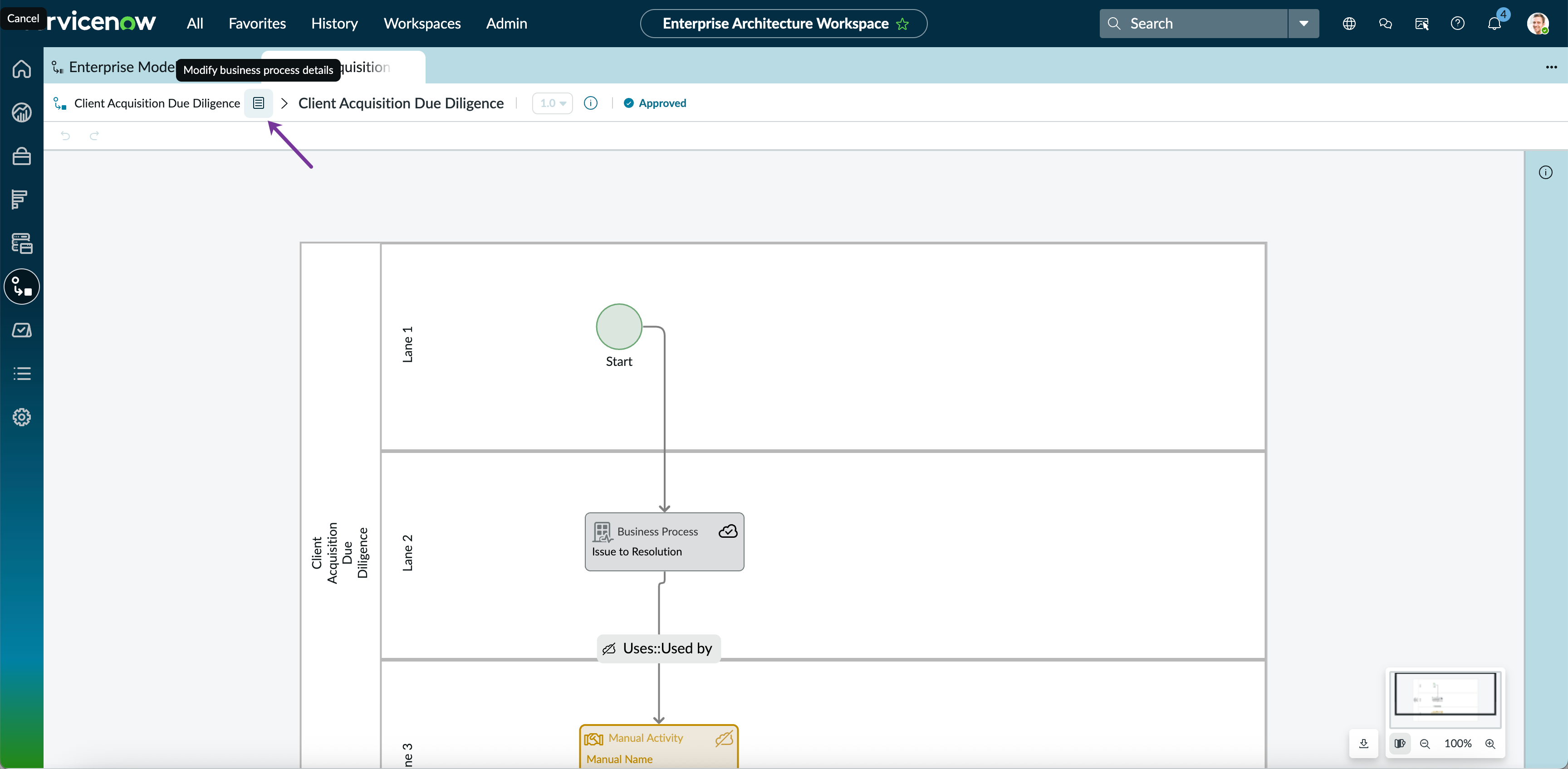
Task: Open the checked monitor icon in sidebar
Action: point(22,331)
